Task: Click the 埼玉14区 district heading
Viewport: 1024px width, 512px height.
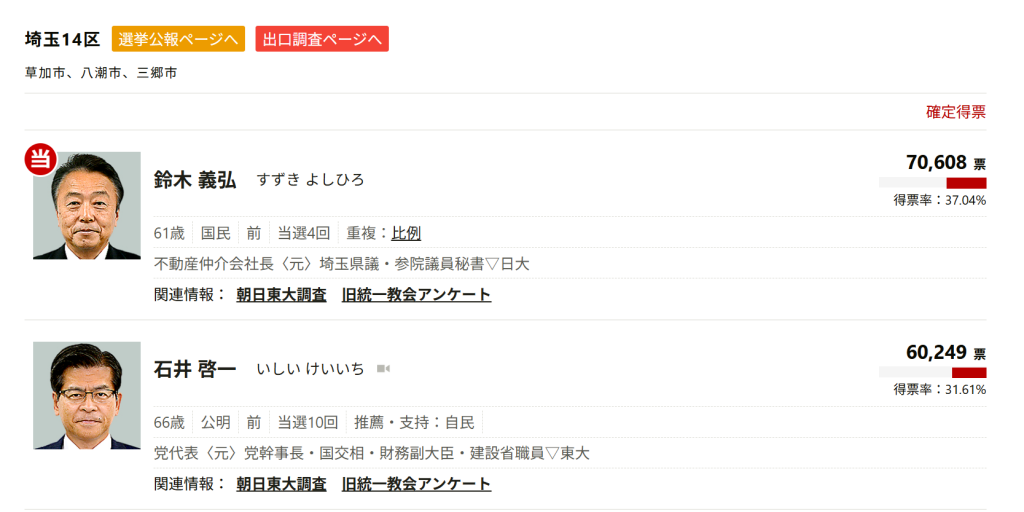Action: [62, 39]
